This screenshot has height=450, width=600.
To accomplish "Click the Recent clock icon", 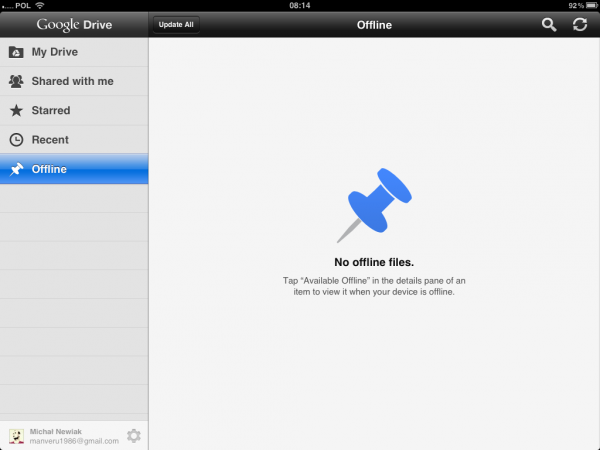I will click(x=16, y=140).
